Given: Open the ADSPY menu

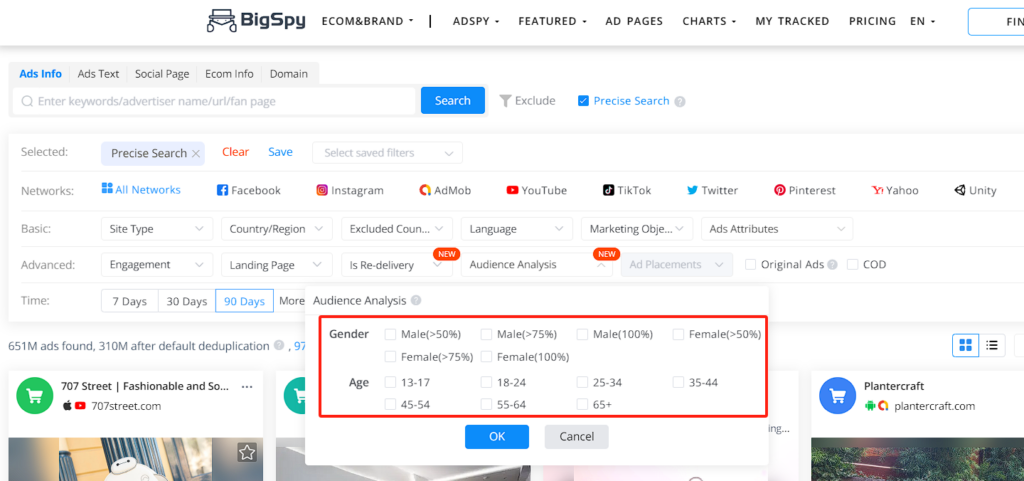Looking at the screenshot, I should click(x=476, y=21).
